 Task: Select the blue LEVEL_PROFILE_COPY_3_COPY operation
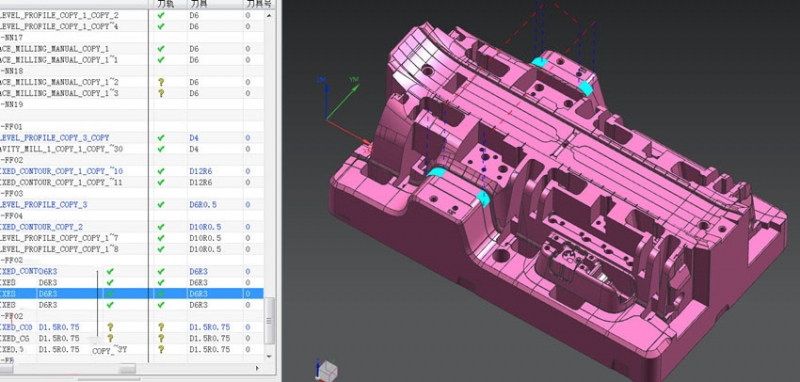[x=55, y=138]
